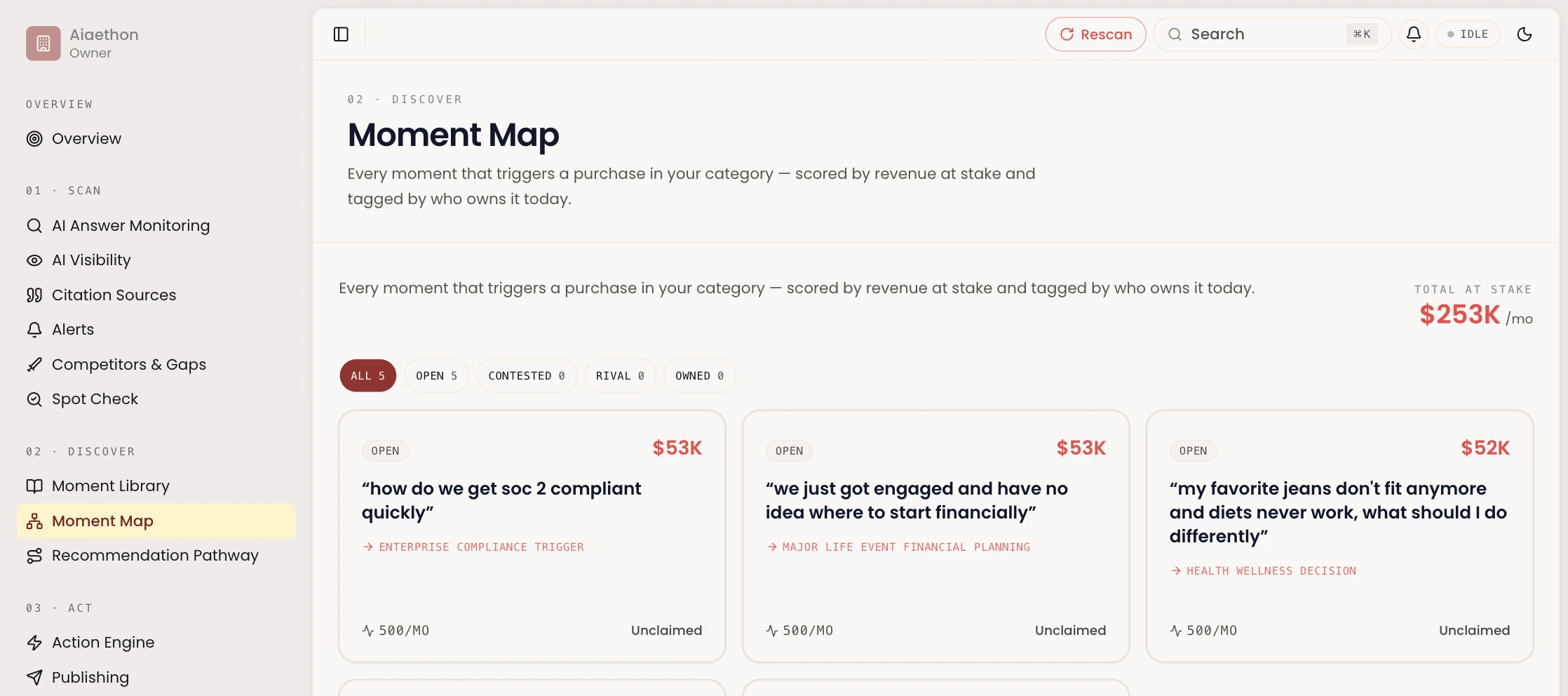Open the favorite jeans moment card
The image size is (1568, 696).
click(1340, 537)
